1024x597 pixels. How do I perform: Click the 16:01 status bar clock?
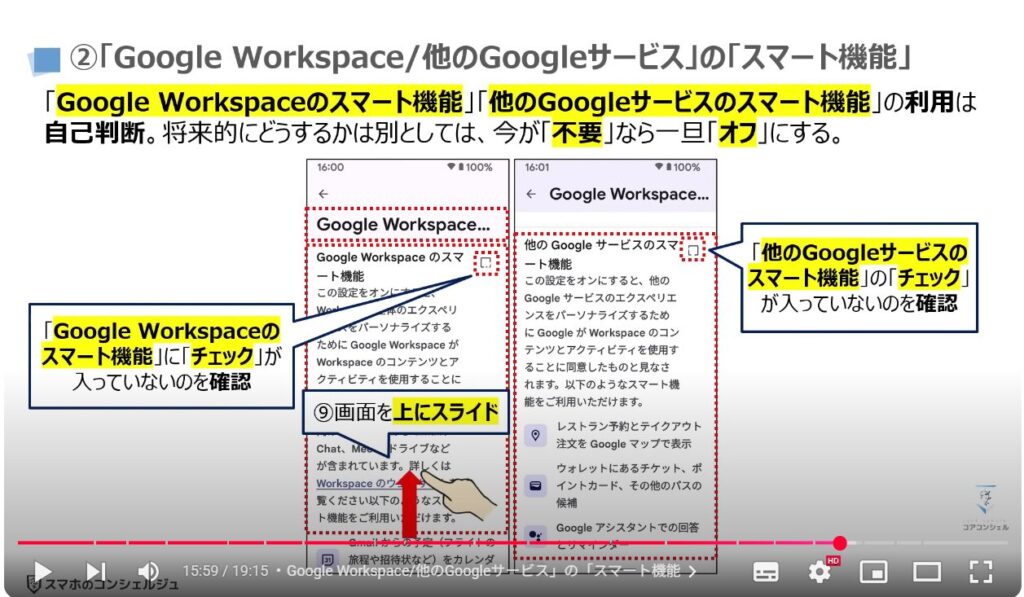[537, 167]
